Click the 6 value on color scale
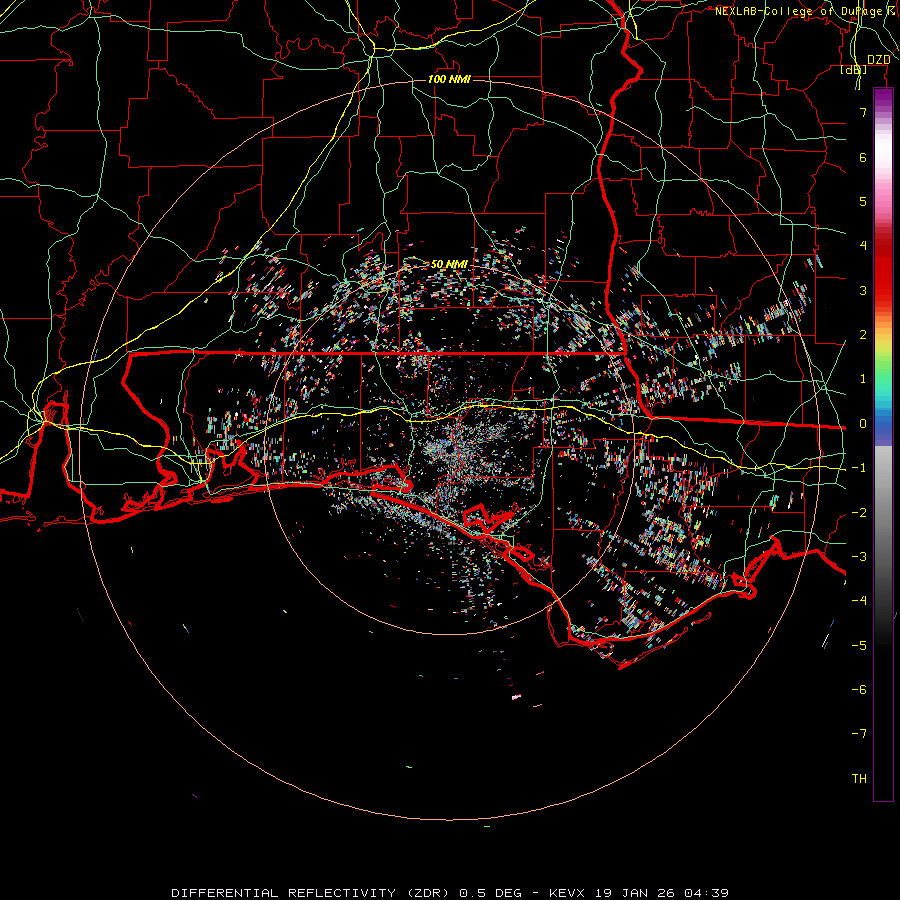 (863, 157)
